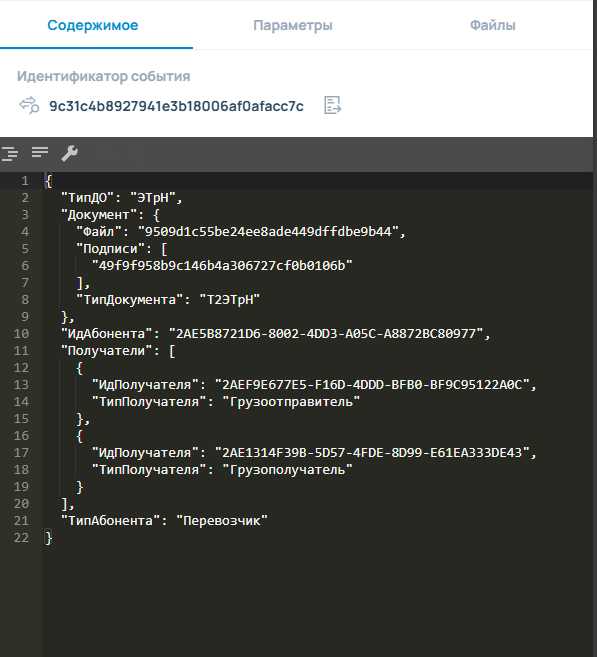Click file value 9509d1c55be24ee8ade449dffdbe9b44

tap(268, 231)
